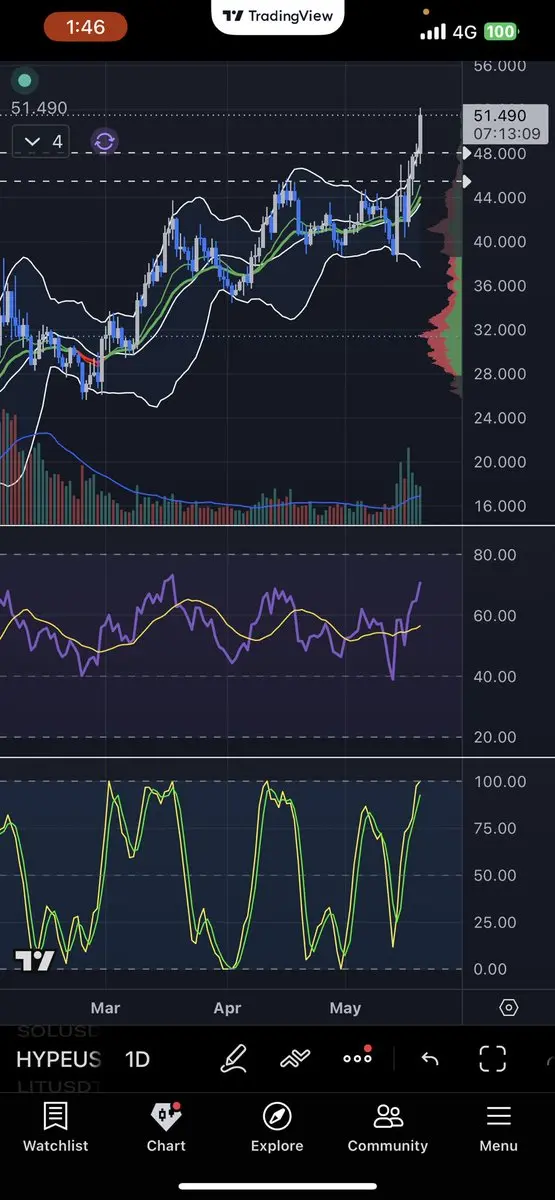Screen dimensions: 555x1200
Task: Tap the TradingView logo at top
Action: 277,16
